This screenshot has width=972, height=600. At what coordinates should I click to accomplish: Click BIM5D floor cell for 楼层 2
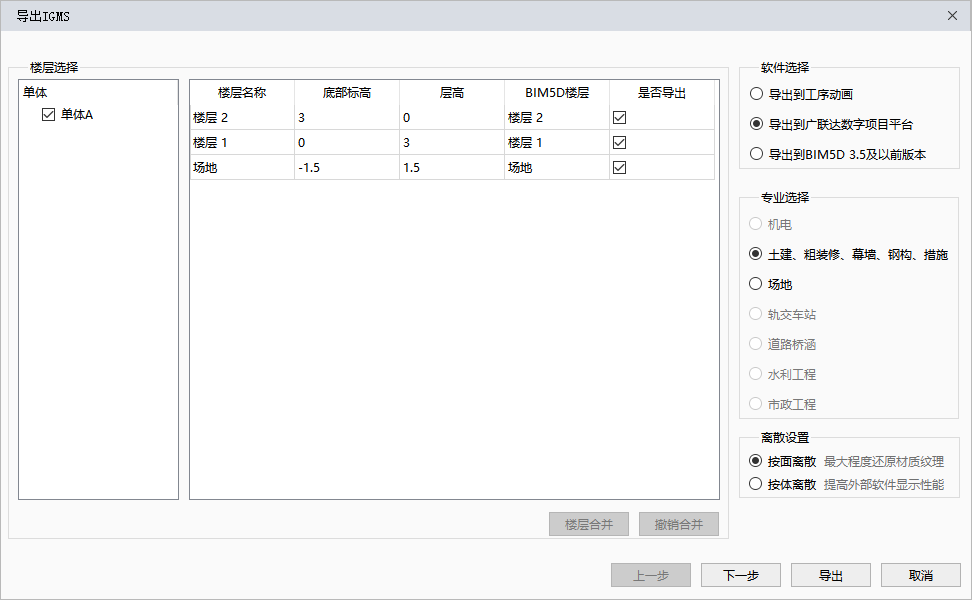point(557,118)
